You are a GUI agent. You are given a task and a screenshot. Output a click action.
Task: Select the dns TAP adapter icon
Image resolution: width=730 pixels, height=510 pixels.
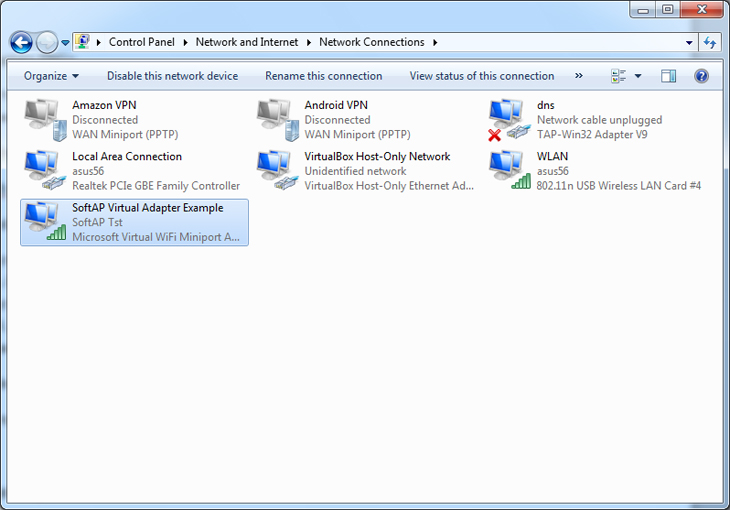click(509, 120)
